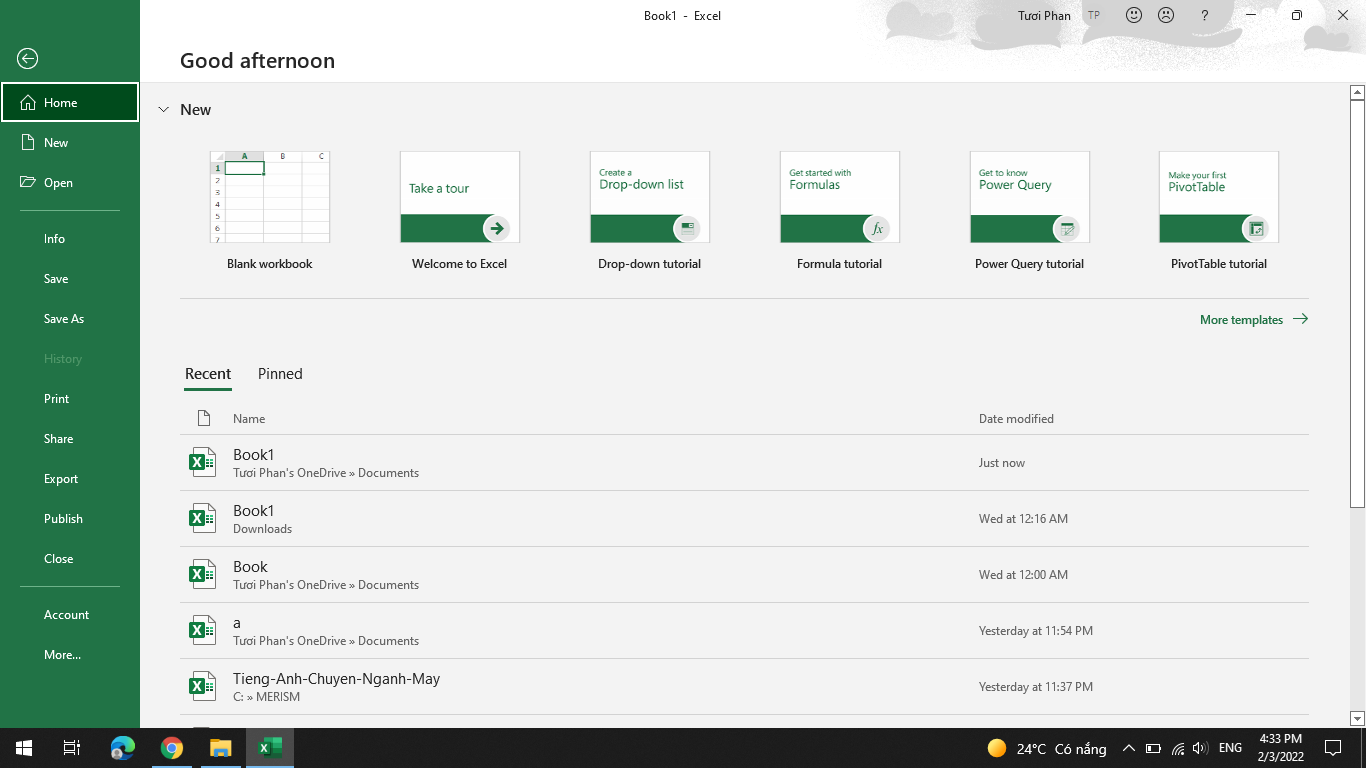
Task: Open the volume speaker tray icon
Action: point(1201,748)
